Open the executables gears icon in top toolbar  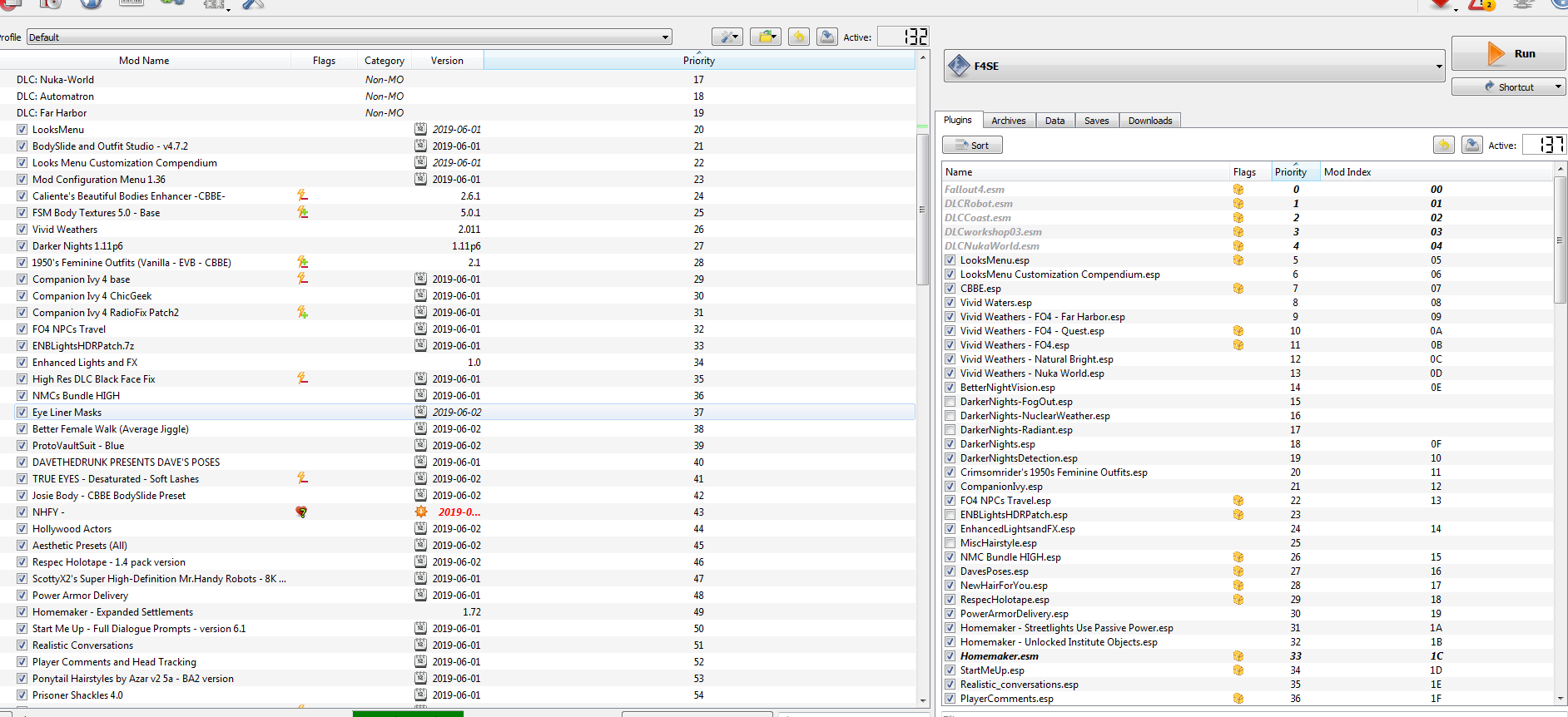coord(172,3)
